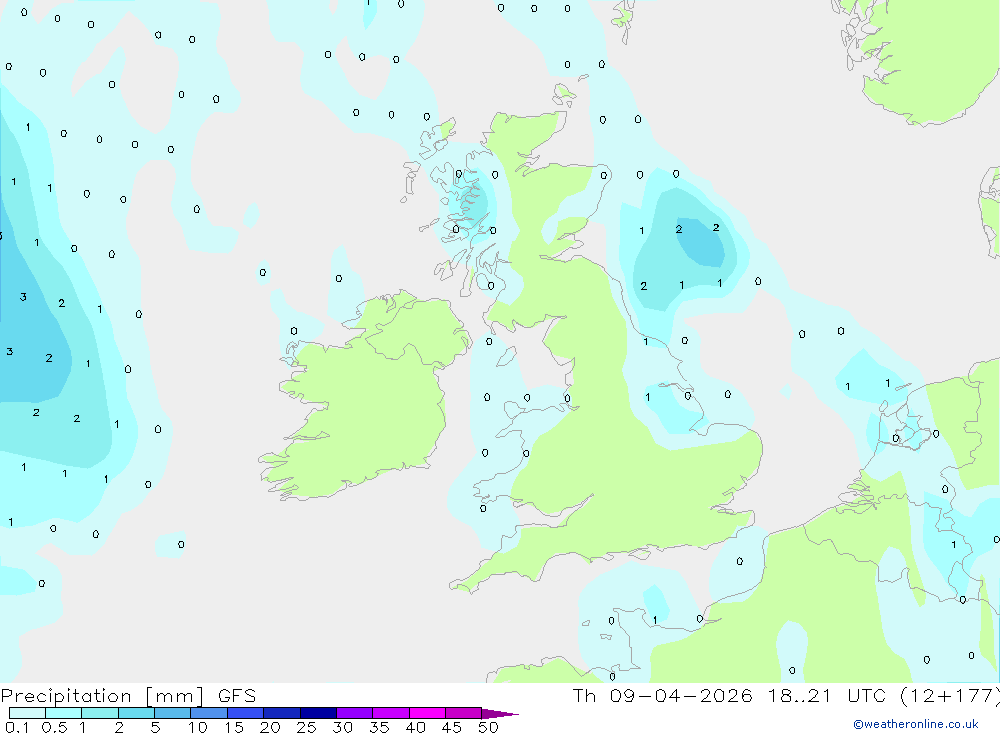Click the 0.1–0.5 mm legend color swatch

[27, 713]
